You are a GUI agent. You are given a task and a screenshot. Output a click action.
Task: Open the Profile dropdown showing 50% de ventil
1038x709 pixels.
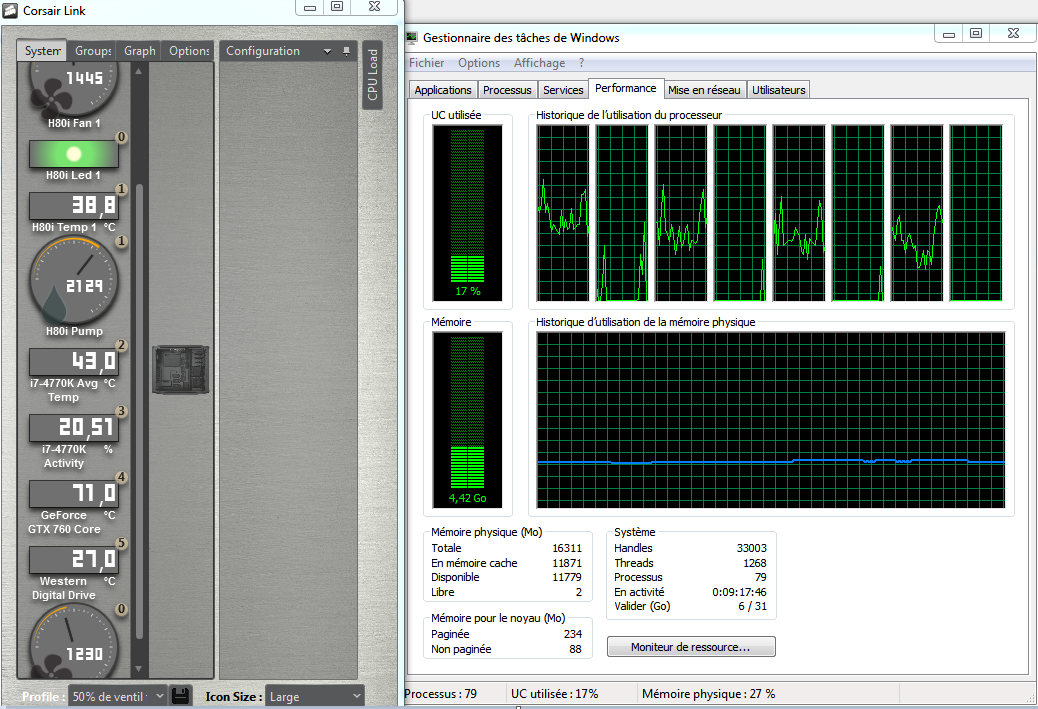[117, 696]
